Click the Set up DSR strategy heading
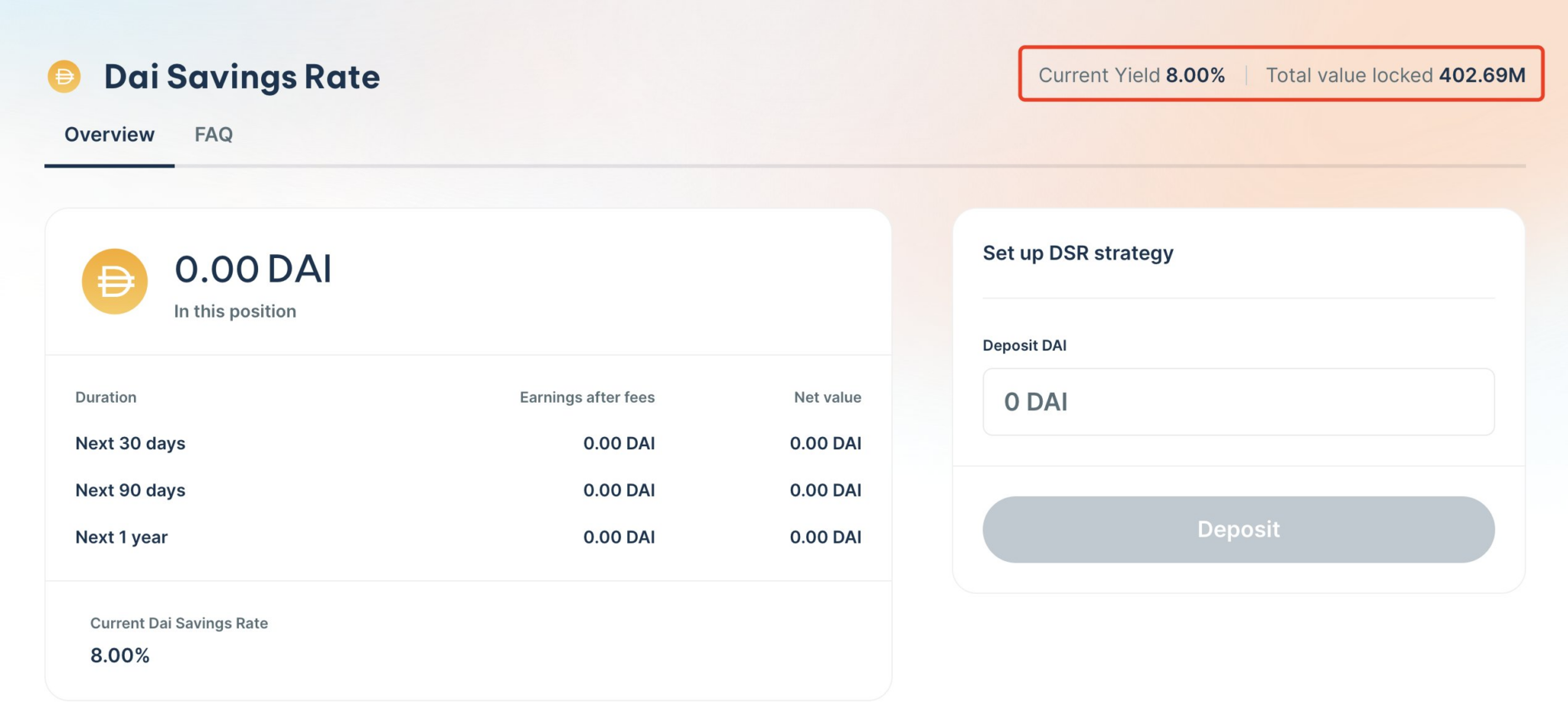Viewport: 1568px width, 721px height. [1077, 253]
